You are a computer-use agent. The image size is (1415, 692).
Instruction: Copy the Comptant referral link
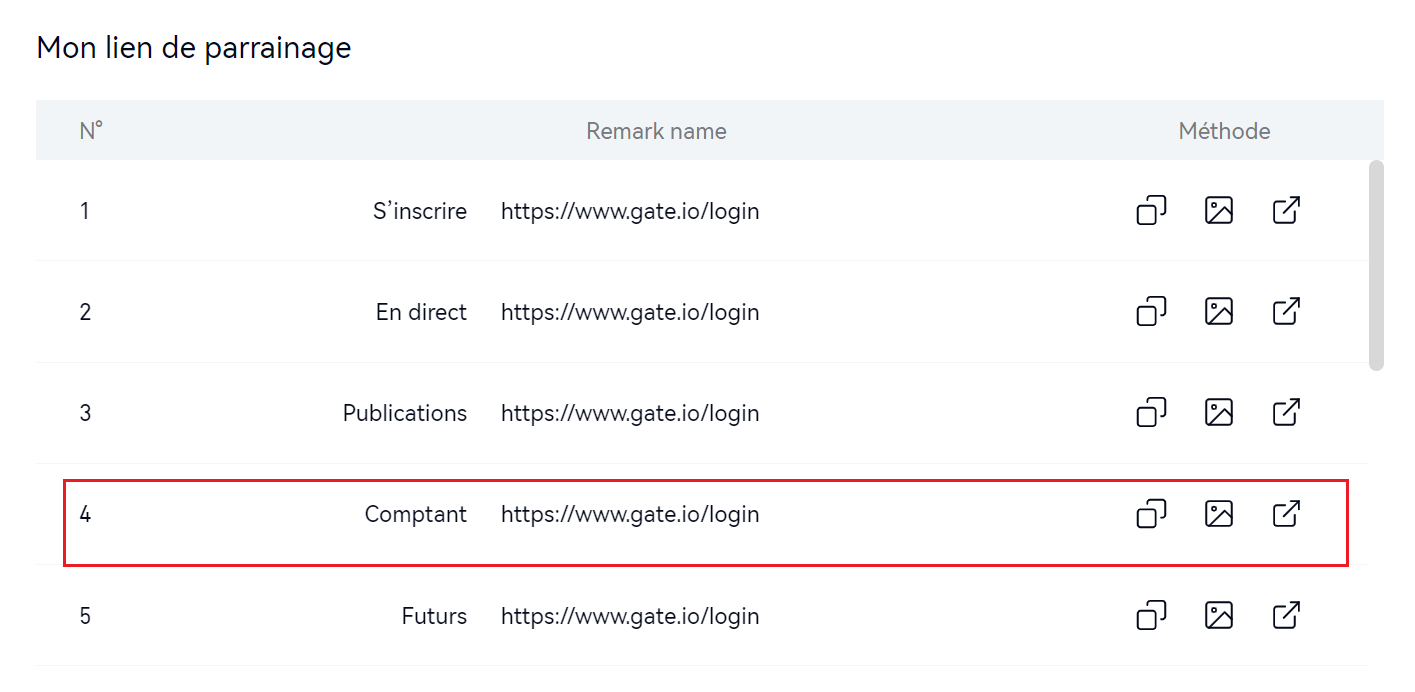1151,514
